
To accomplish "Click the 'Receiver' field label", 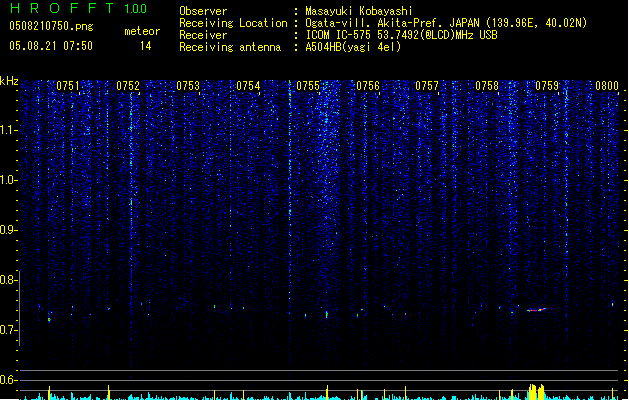I will pyautogui.click(x=203, y=35).
